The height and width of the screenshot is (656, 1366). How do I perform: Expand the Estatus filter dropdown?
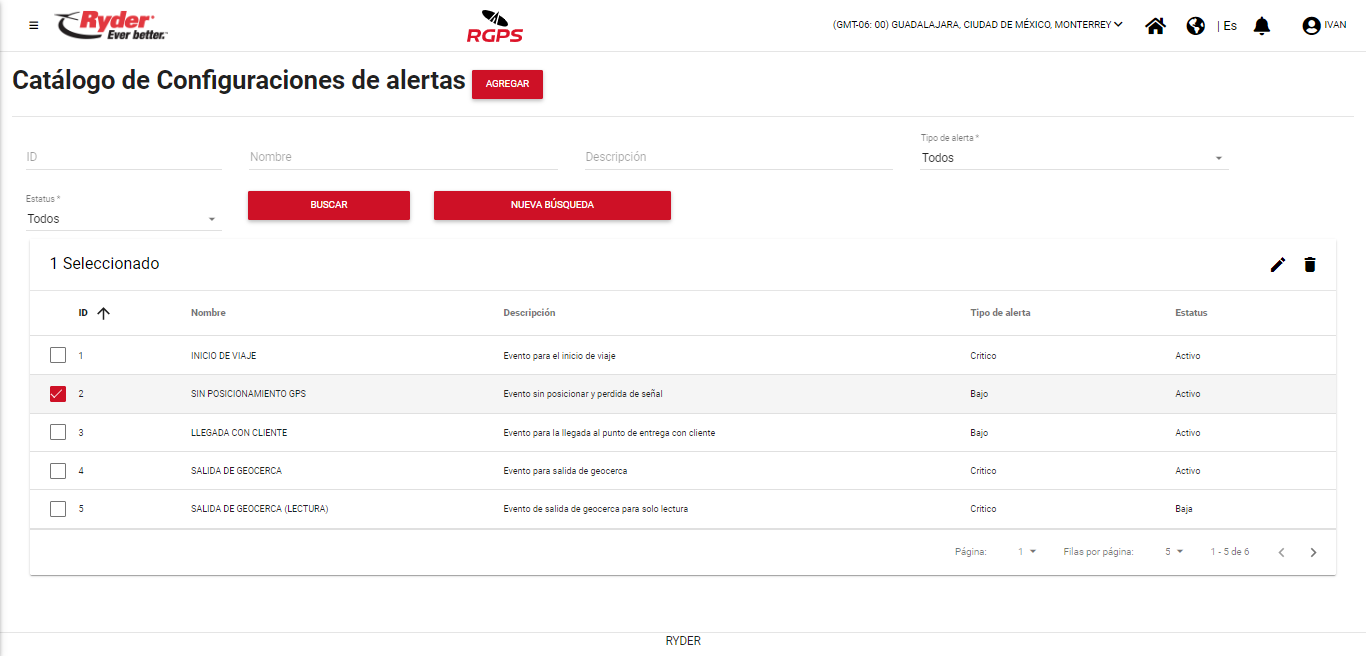pyautogui.click(x=123, y=219)
